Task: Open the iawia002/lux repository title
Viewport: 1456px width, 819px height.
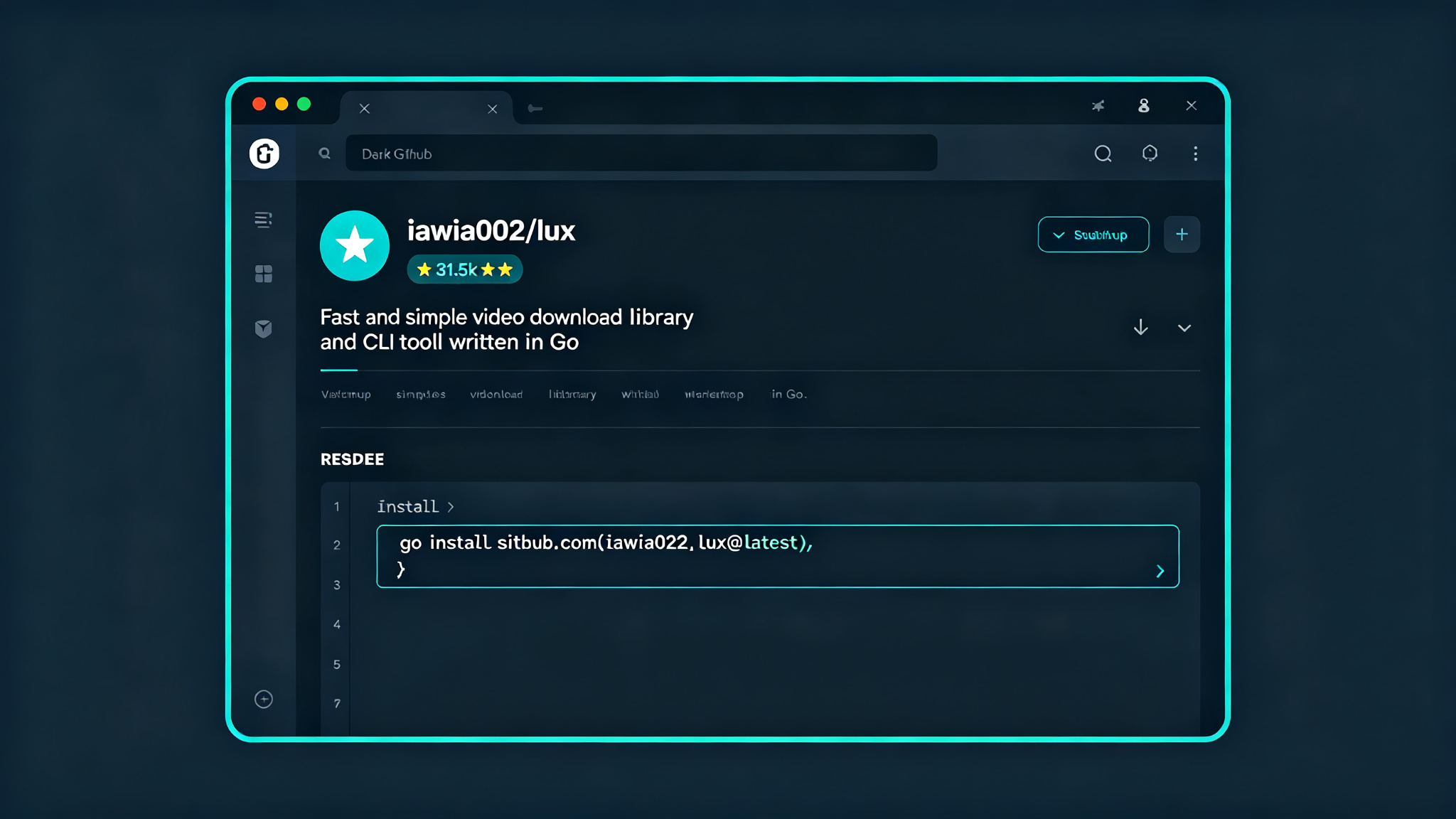Action: click(x=491, y=230)
